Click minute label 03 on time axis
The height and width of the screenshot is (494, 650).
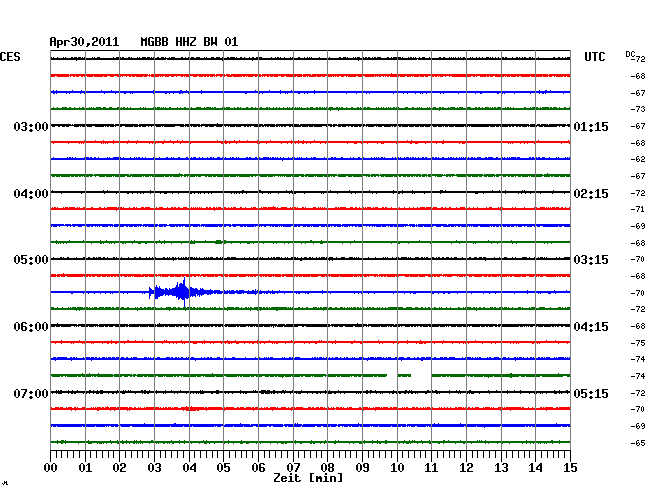point(154,467)
